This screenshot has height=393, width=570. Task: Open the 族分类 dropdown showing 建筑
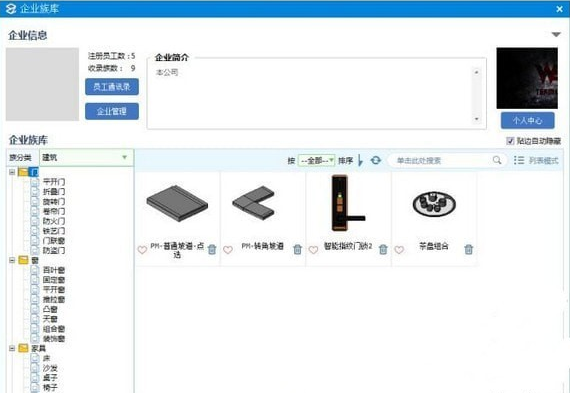86,157
